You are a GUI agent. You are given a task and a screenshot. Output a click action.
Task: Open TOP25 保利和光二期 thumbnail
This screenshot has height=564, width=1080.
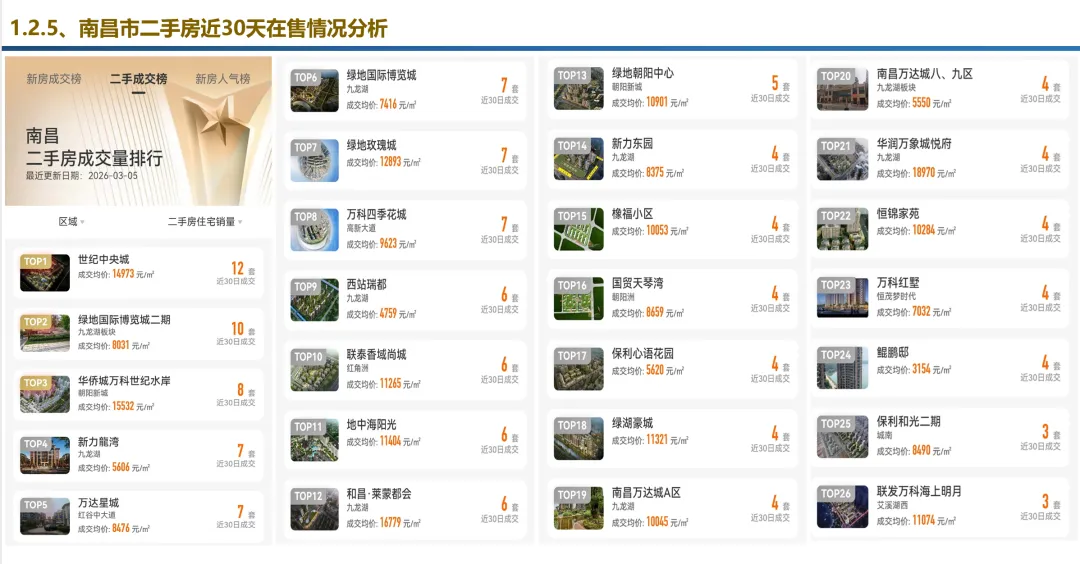click(842, 437)
